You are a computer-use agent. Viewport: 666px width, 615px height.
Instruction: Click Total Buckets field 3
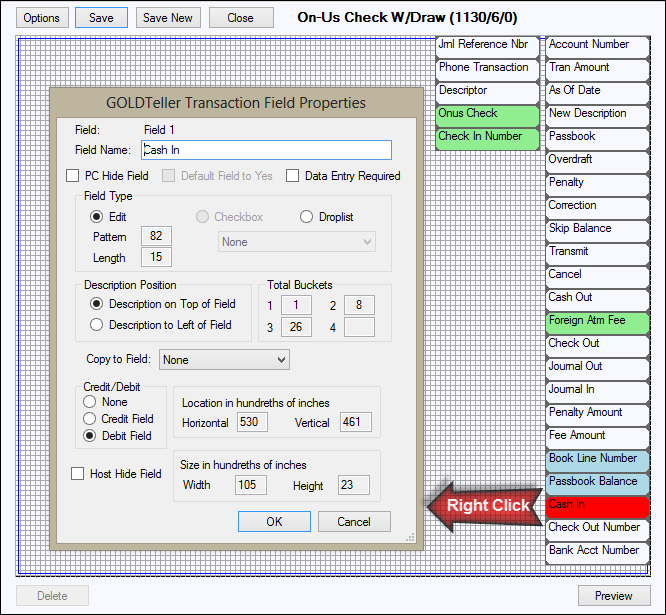click(x=296, y=327)
